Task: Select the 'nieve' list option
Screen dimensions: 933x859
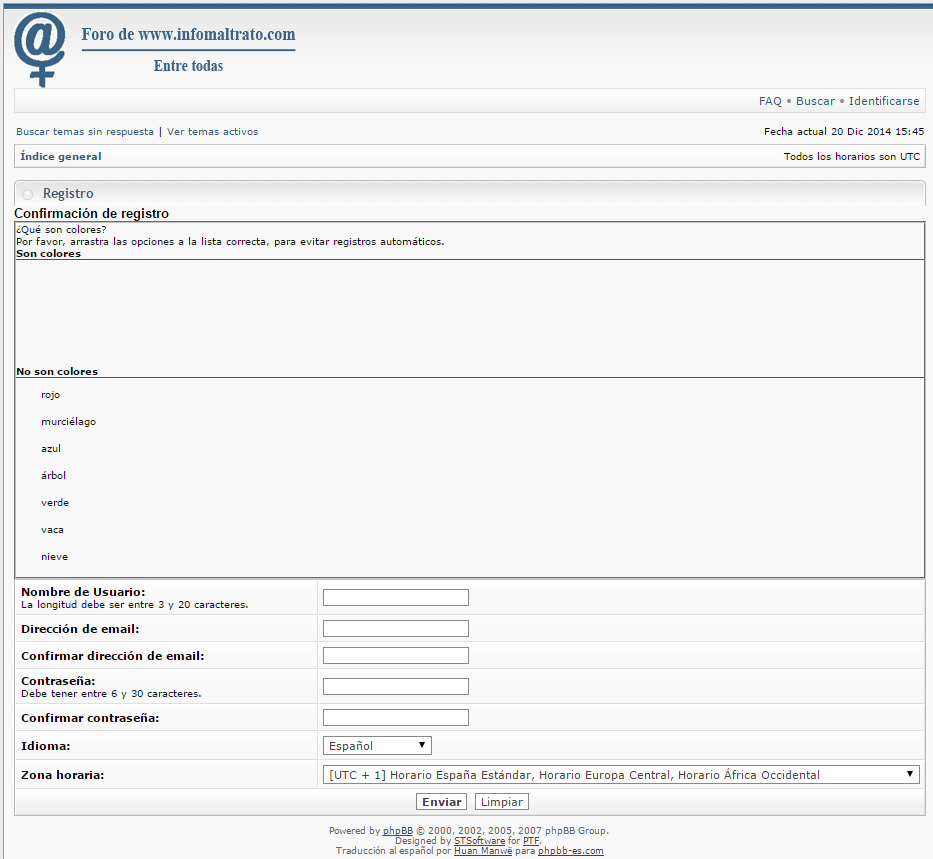Action: coord(55,557)
